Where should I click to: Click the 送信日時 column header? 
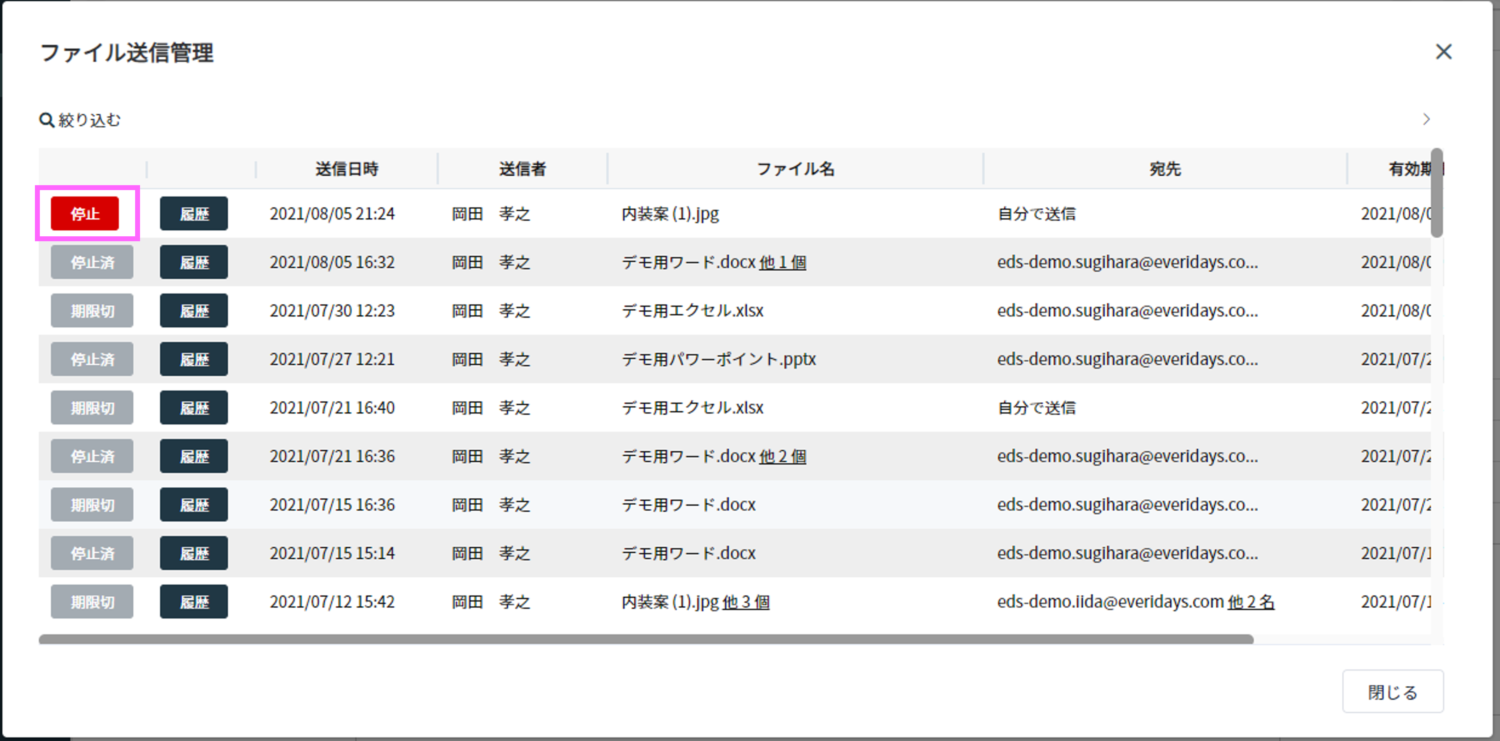coord(347,168)
